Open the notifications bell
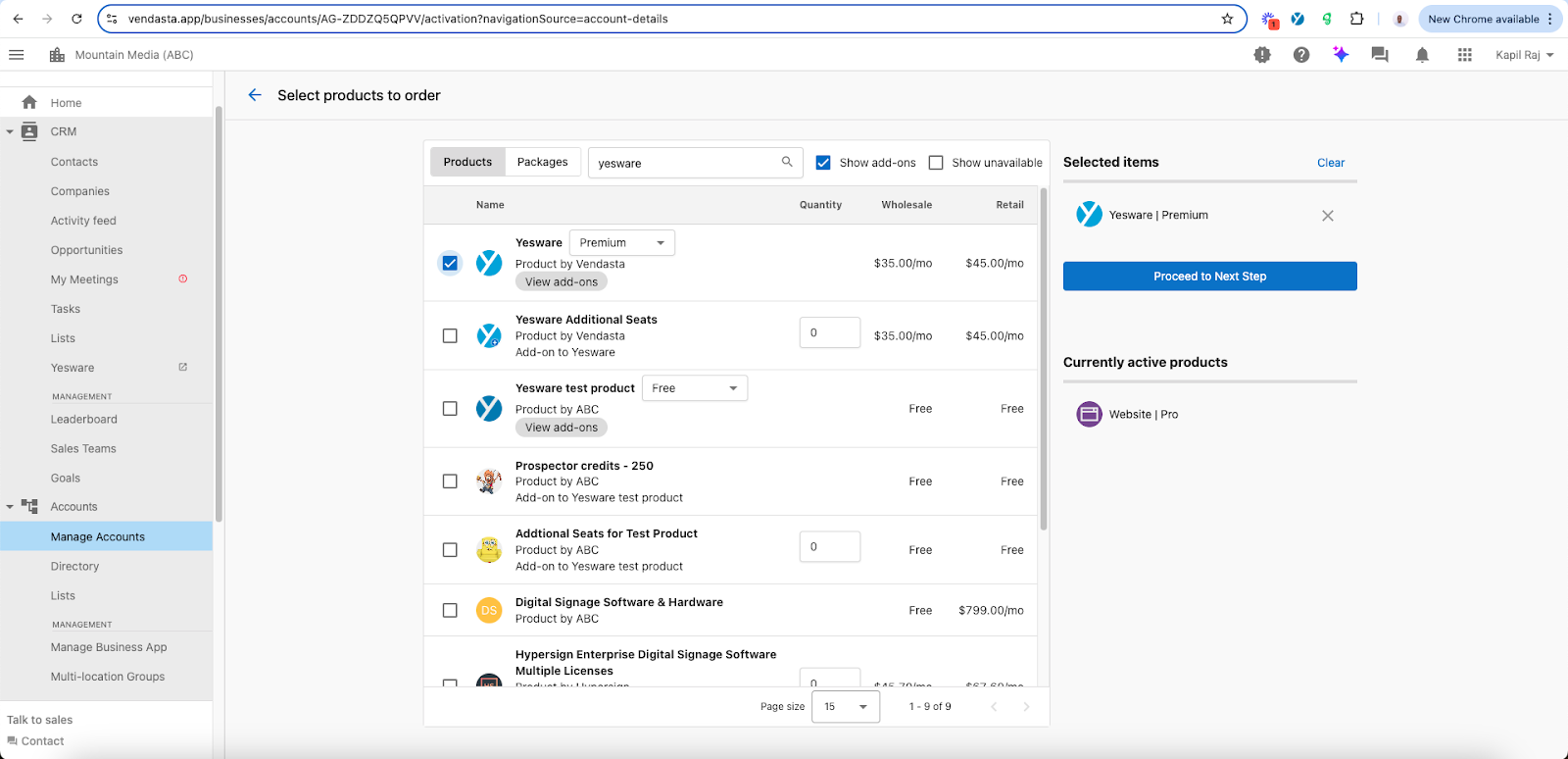The image size is (1568, 759). (1422, 55)
